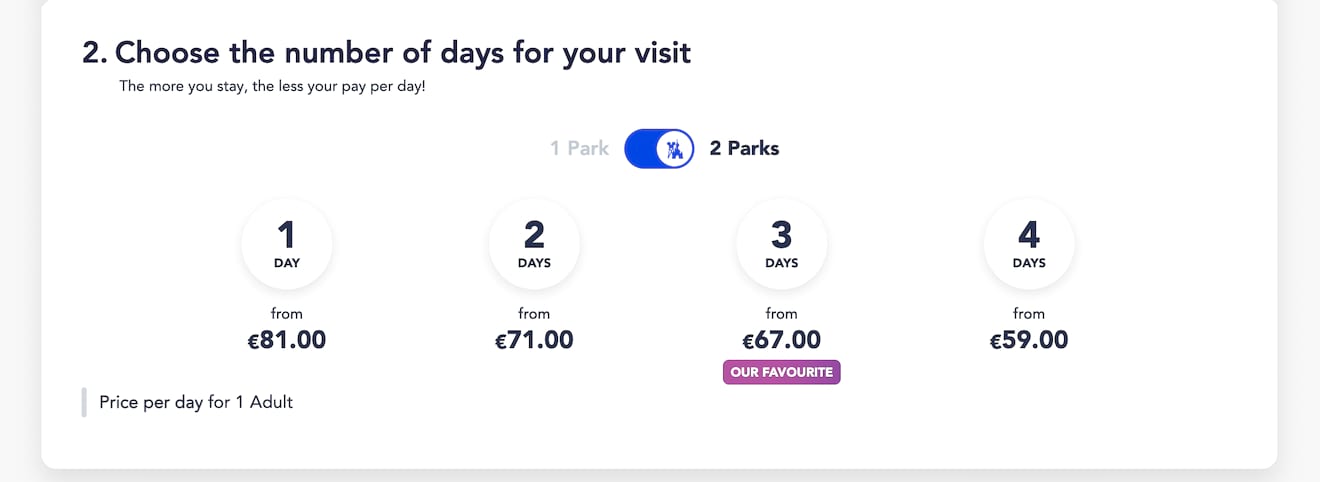This screenshot has width=1320, height=482.
Task: Click the €71.00 price
Action: click(534, 340)
